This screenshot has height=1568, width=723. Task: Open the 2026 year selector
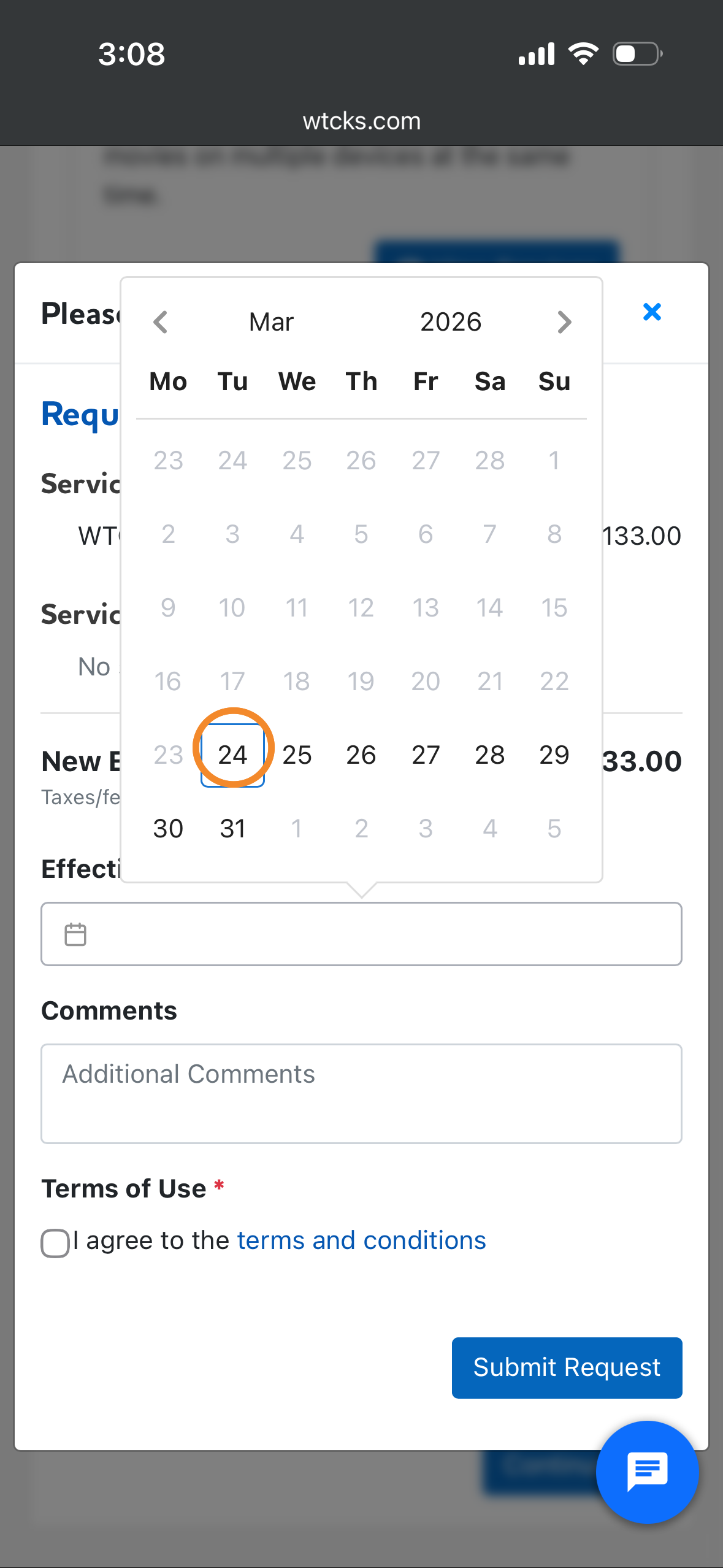pos(451,322)
